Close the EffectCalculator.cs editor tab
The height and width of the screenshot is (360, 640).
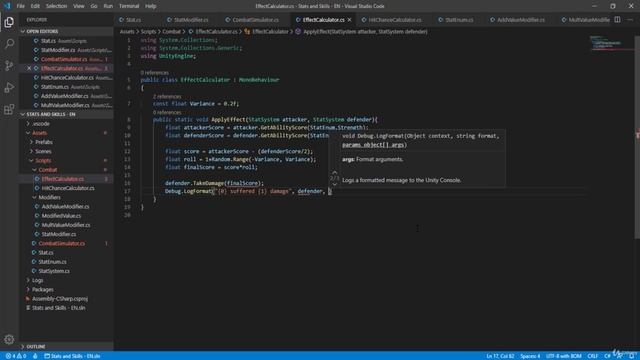[x=349, y=20]
